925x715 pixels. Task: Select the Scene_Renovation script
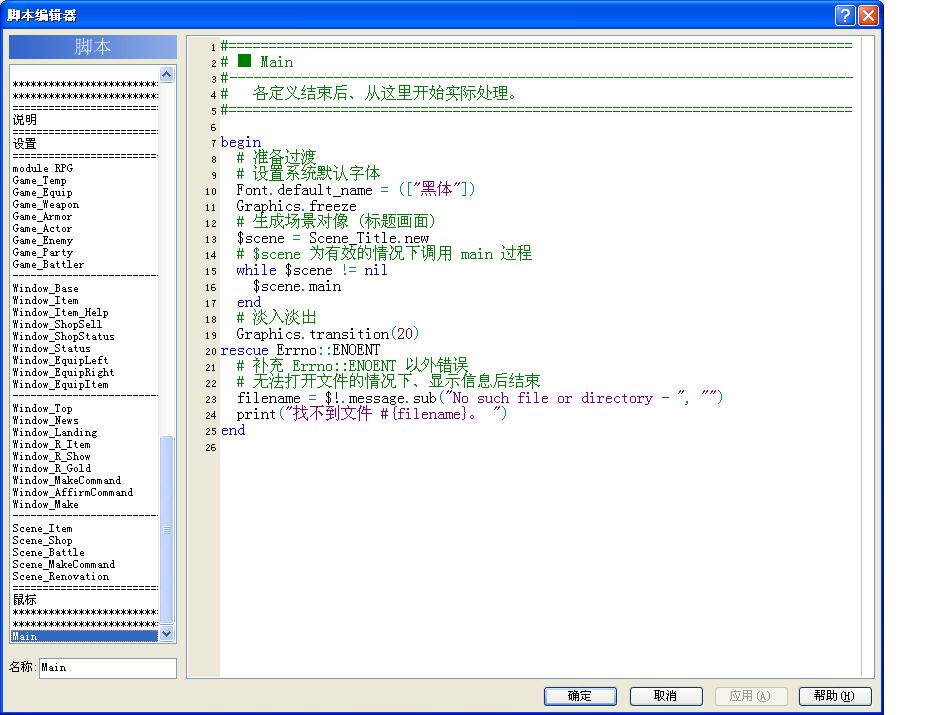click(84, 576)
